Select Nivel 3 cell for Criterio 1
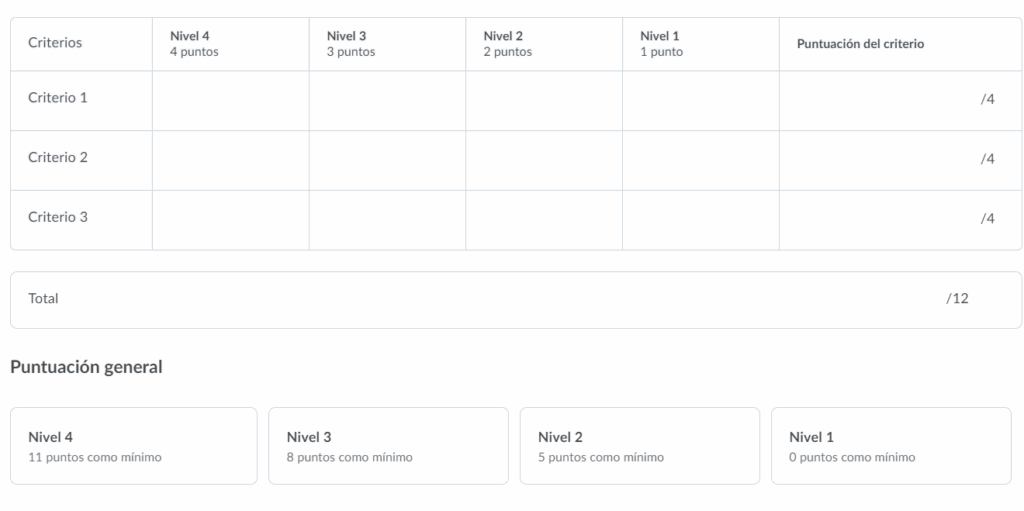This screenshot has width=1024, height=511. click(387, 100)
